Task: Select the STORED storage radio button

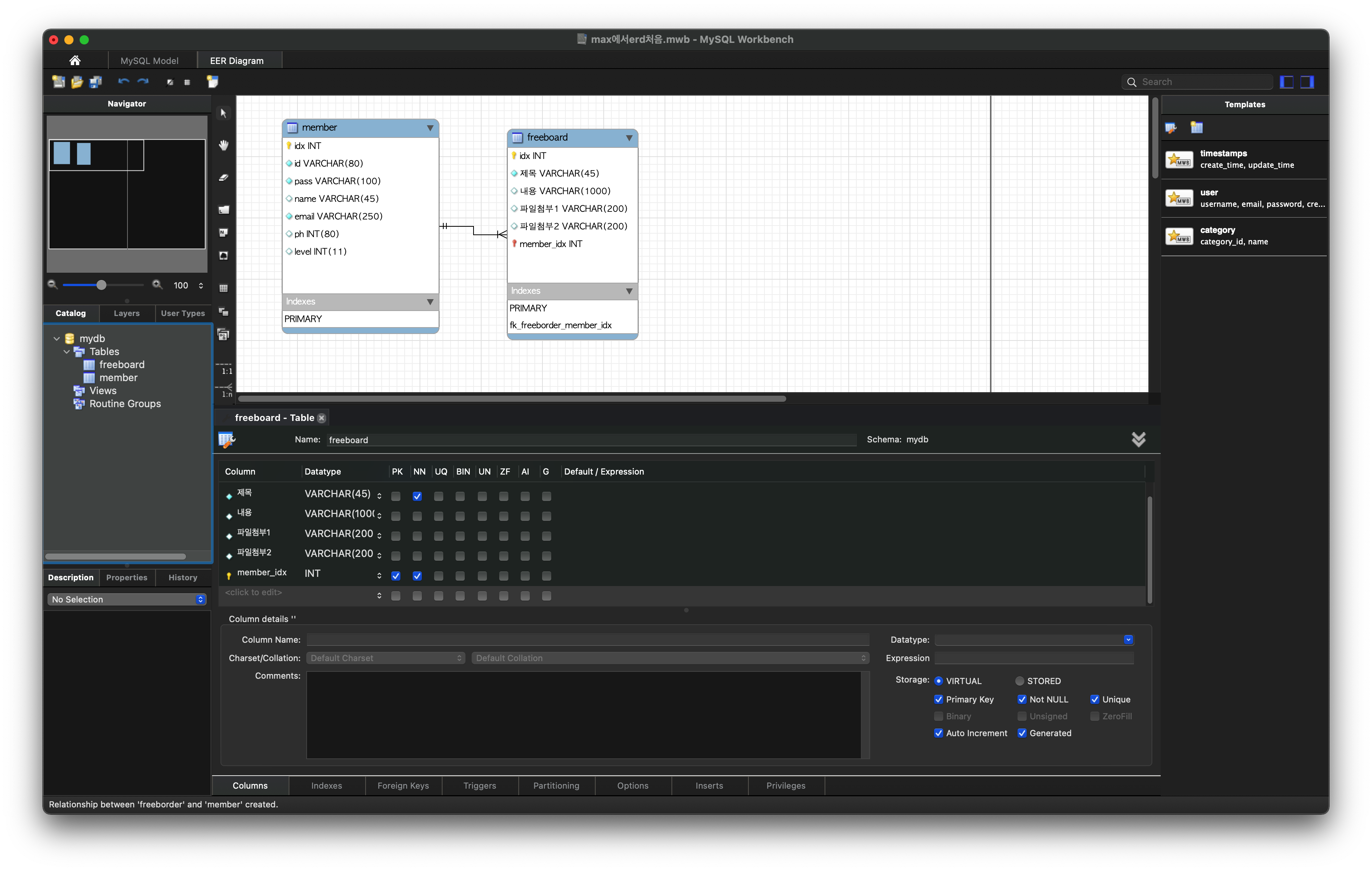Action: [x=1019, y=681]
